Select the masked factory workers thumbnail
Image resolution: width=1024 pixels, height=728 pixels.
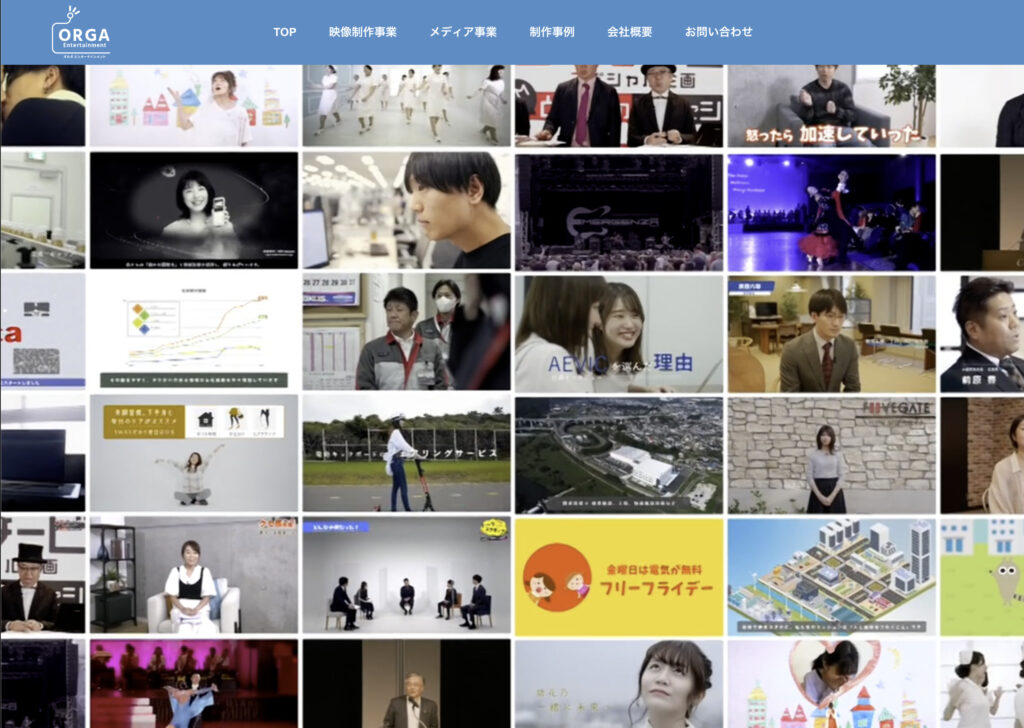[x=406, y=333]
